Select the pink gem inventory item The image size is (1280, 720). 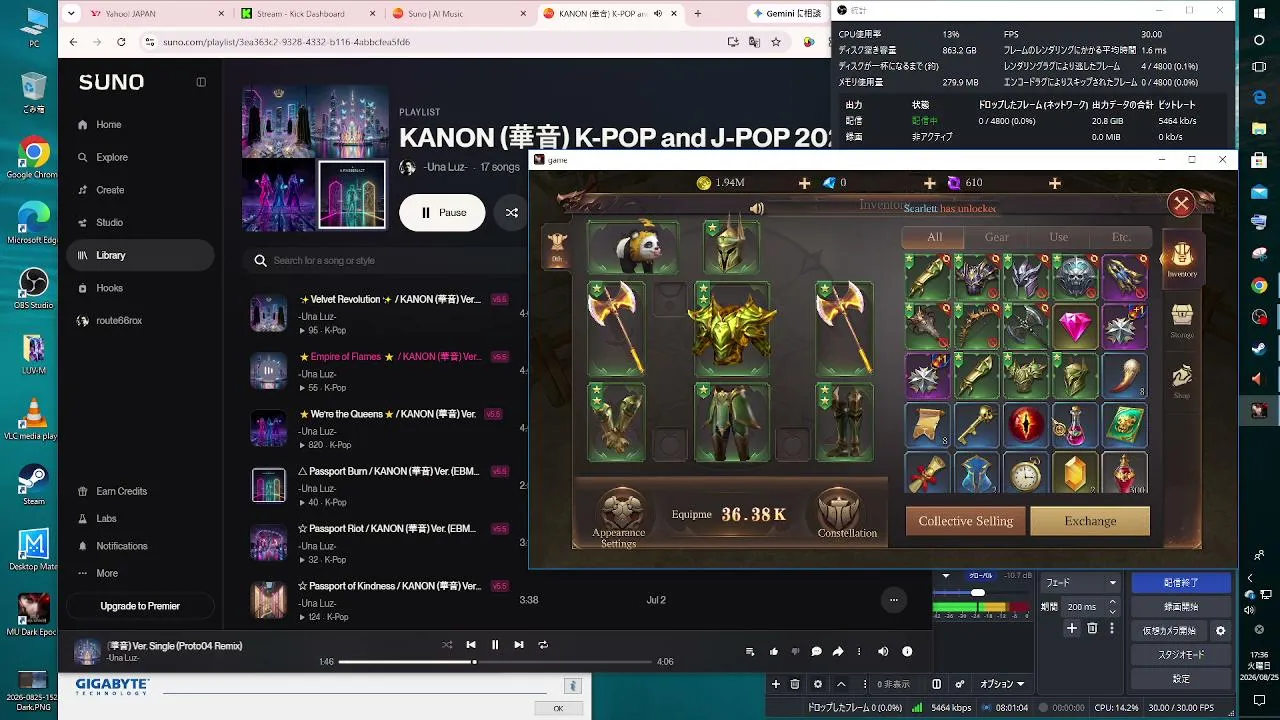tap(1075, 326)
